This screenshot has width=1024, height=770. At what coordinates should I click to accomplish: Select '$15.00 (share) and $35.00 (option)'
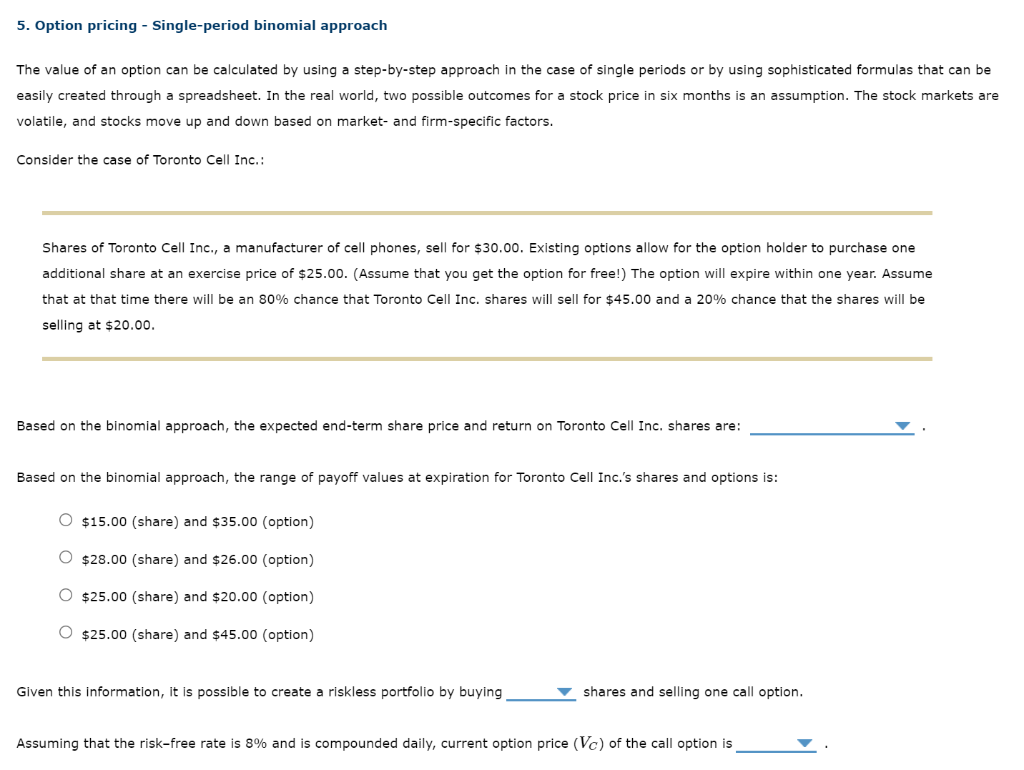click(x=64, y=520)
